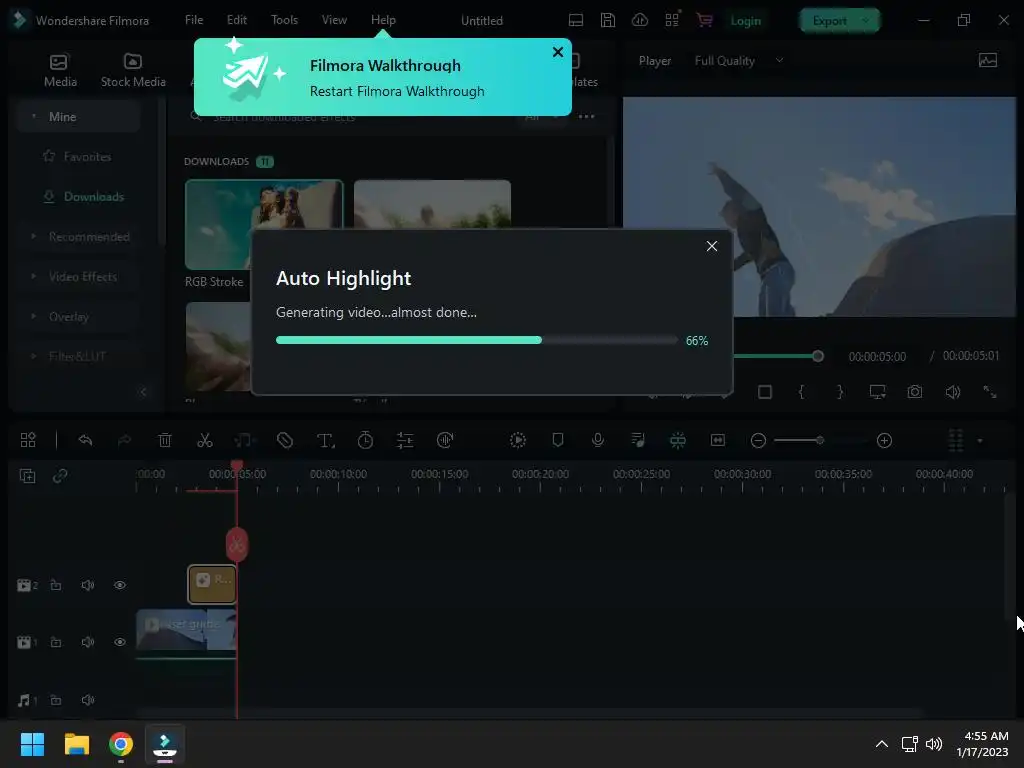Click the undo arrow
The width and height of the screenshot is (1024, 768).
(x=85, y=440)
